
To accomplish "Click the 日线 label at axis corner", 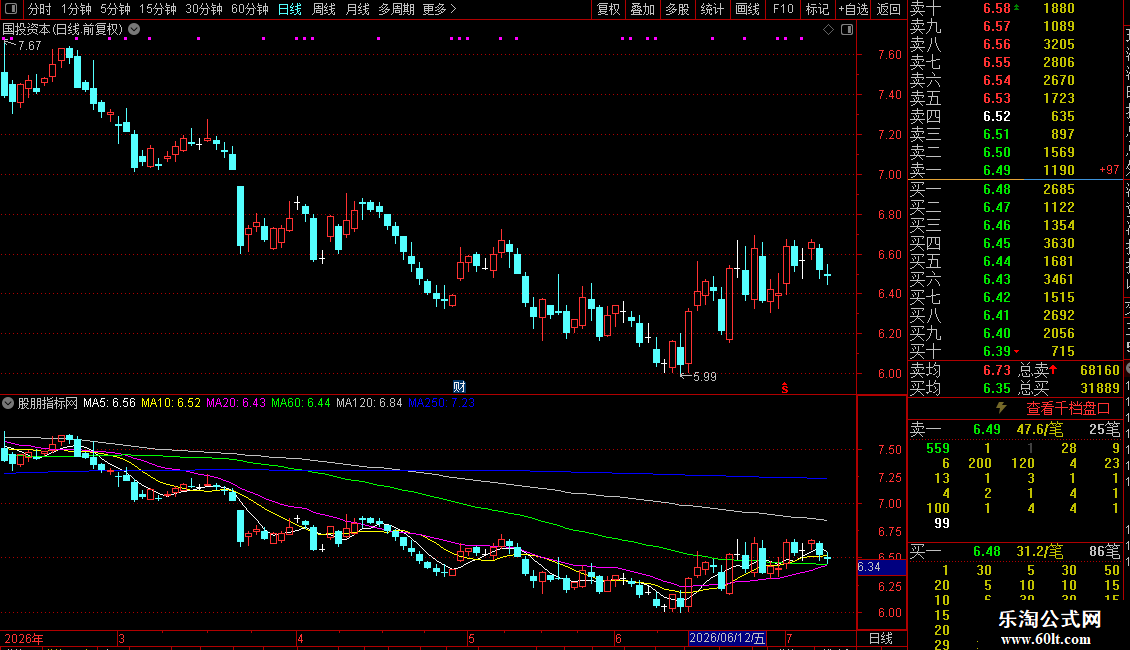I will 881,638.
